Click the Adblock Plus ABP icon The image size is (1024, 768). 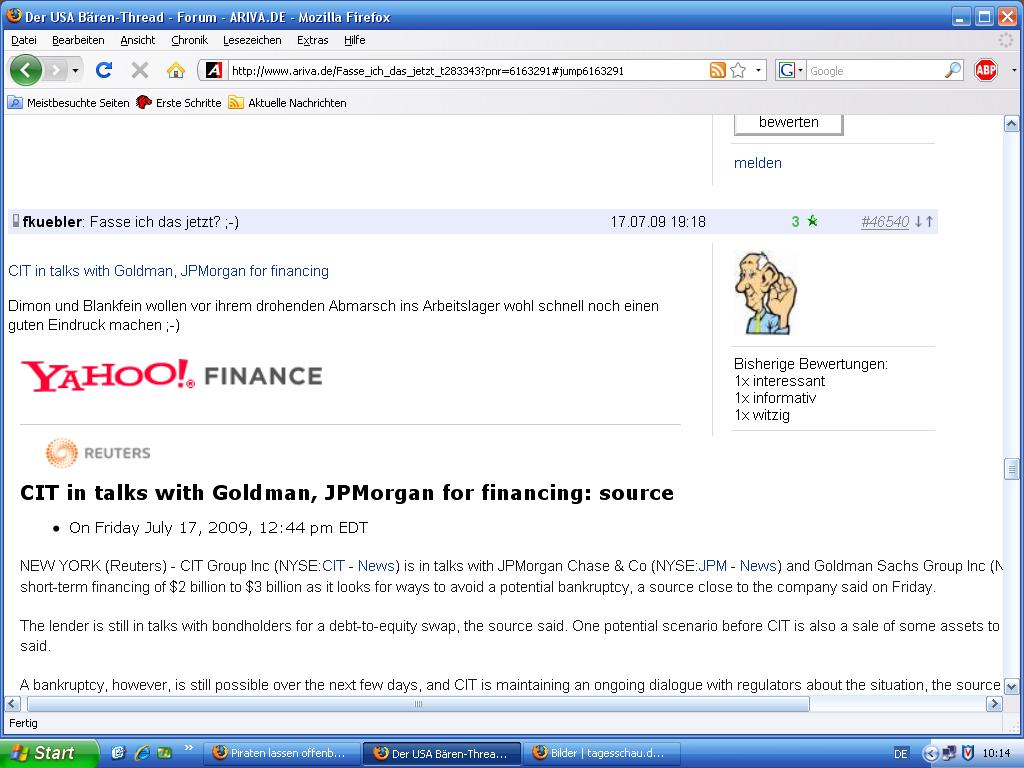[985, 70]
